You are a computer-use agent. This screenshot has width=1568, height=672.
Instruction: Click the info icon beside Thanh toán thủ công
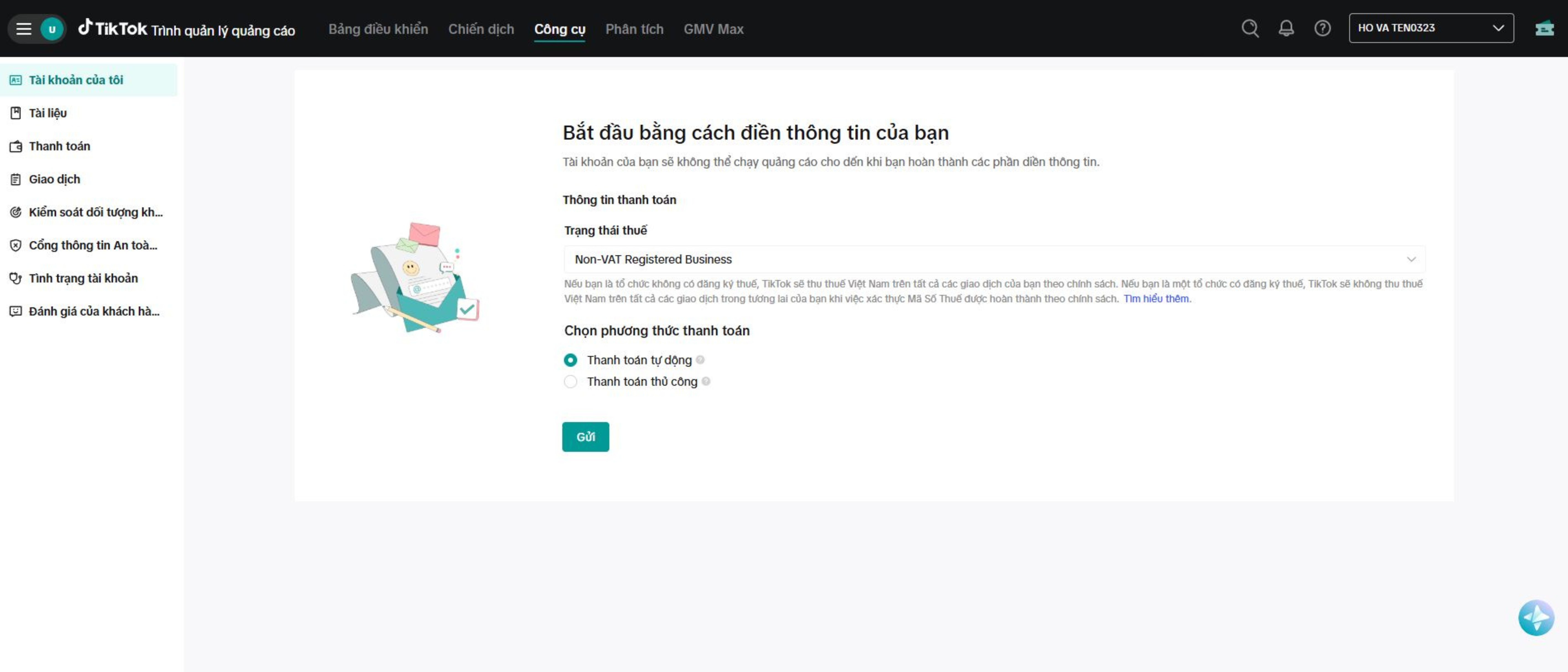(x=705, y=381)
